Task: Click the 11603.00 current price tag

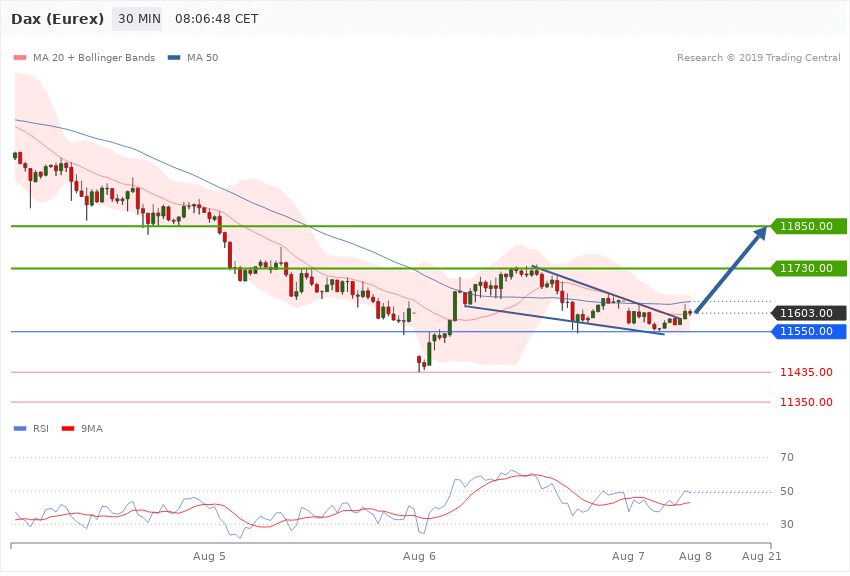Action: click(x=808, y=313)
